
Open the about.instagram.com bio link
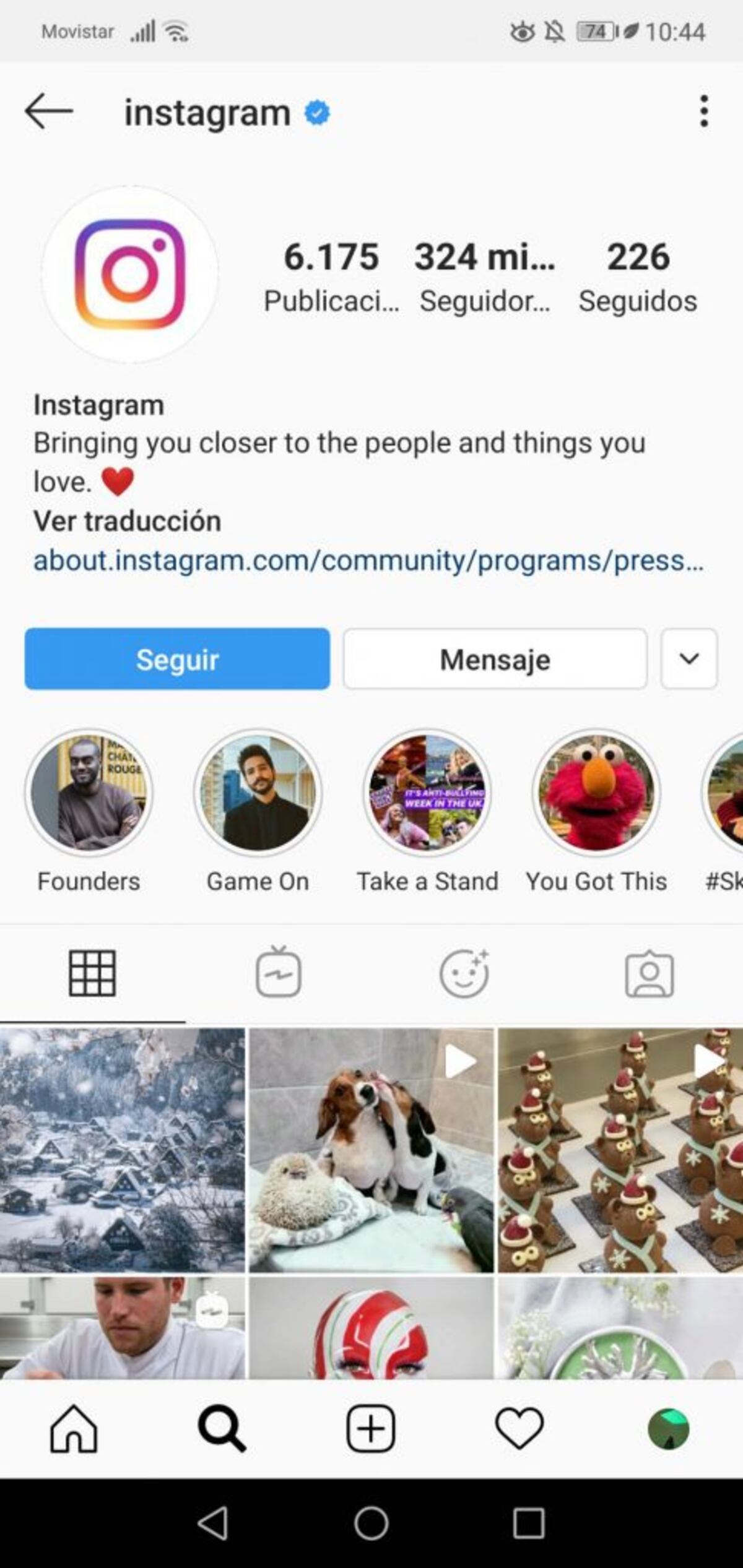click(368, 560)
